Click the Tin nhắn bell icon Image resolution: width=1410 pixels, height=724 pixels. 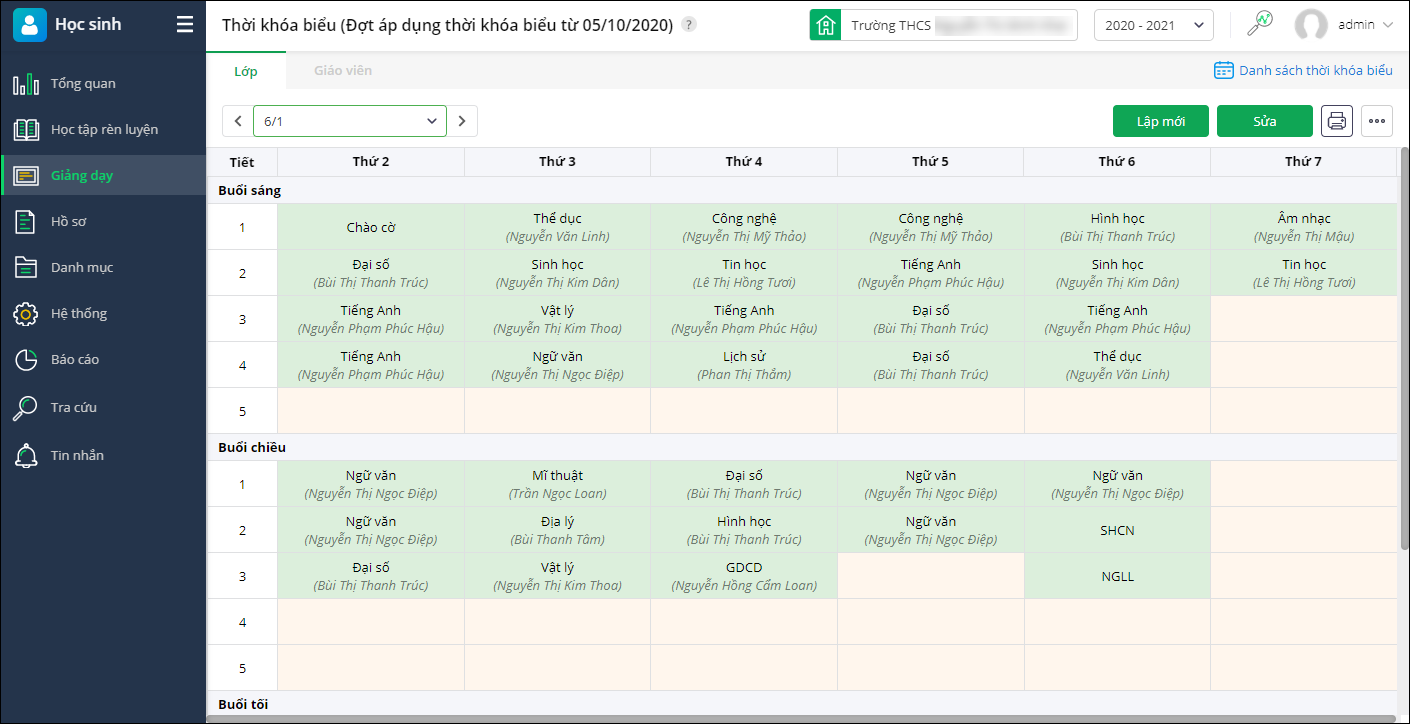(x=26, y=456)
